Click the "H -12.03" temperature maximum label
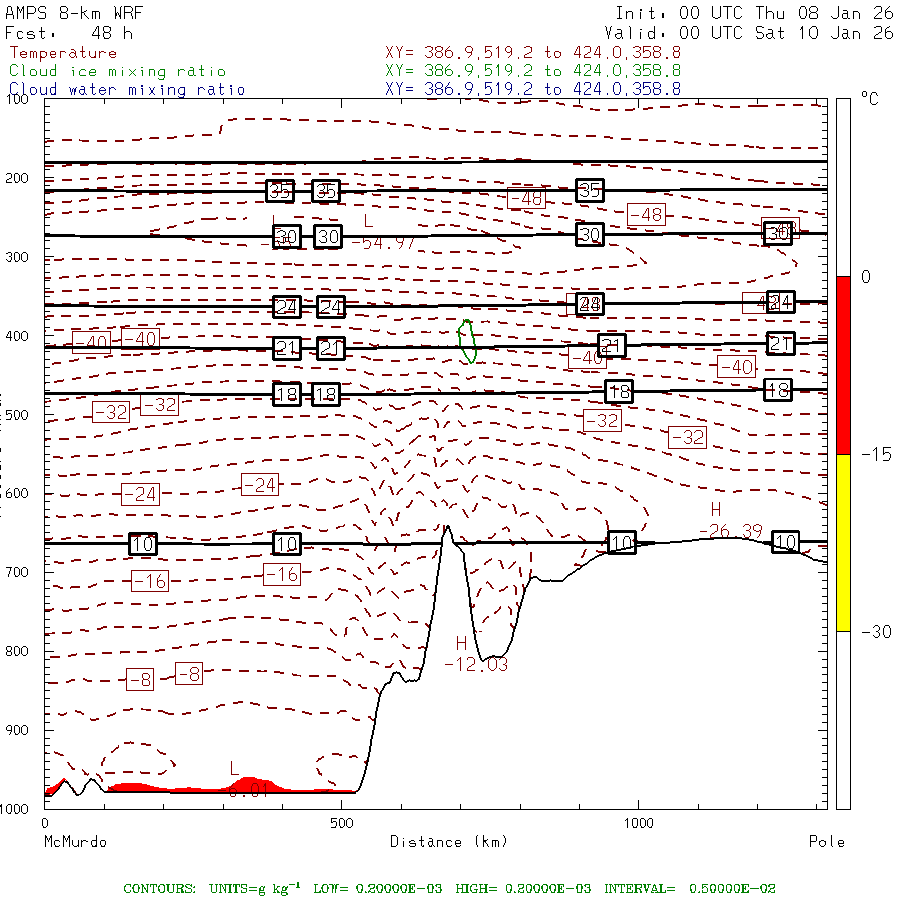Viewport: 900px width, 900px height. (x=476, y=654)
